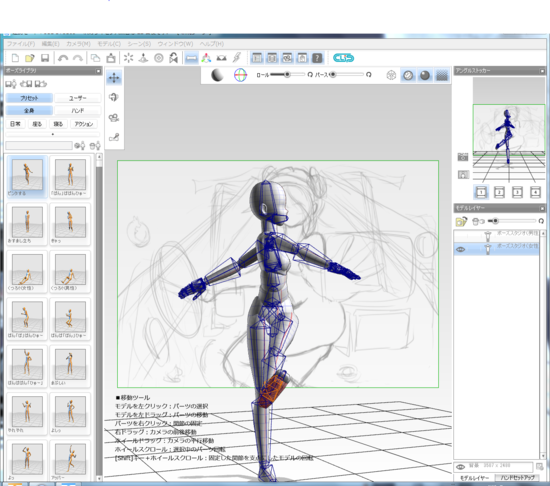This screenshot has height=486, width=550.
Task: Open the ヘルプ(H) menu
Action: pos(212,44)
